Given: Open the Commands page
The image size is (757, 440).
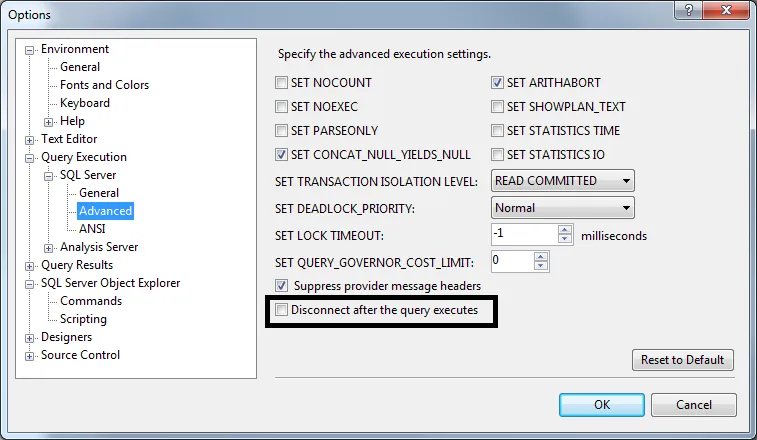Looking at the screenshot, I should coord(91,301).
